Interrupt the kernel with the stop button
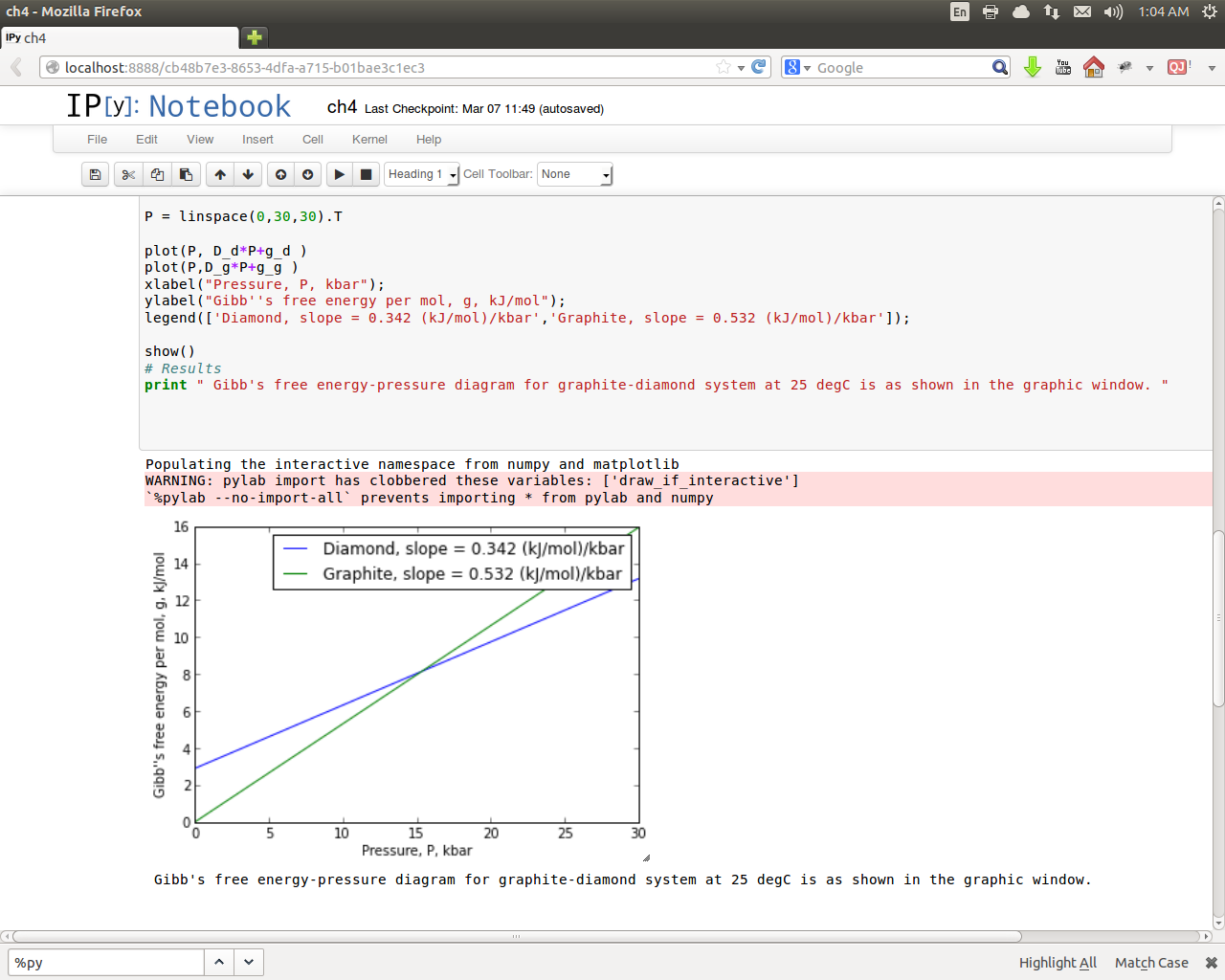The image size is (1225, 980). point(366,174)
